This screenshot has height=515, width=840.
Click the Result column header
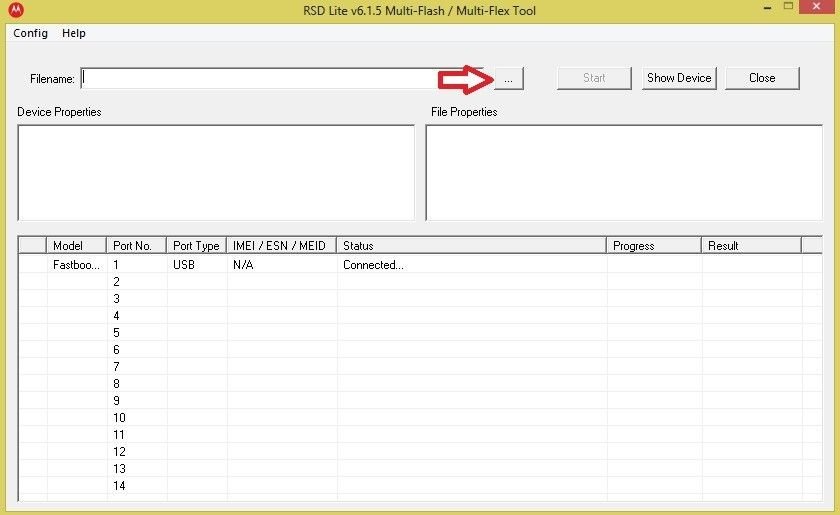click(x=751, y=245)
